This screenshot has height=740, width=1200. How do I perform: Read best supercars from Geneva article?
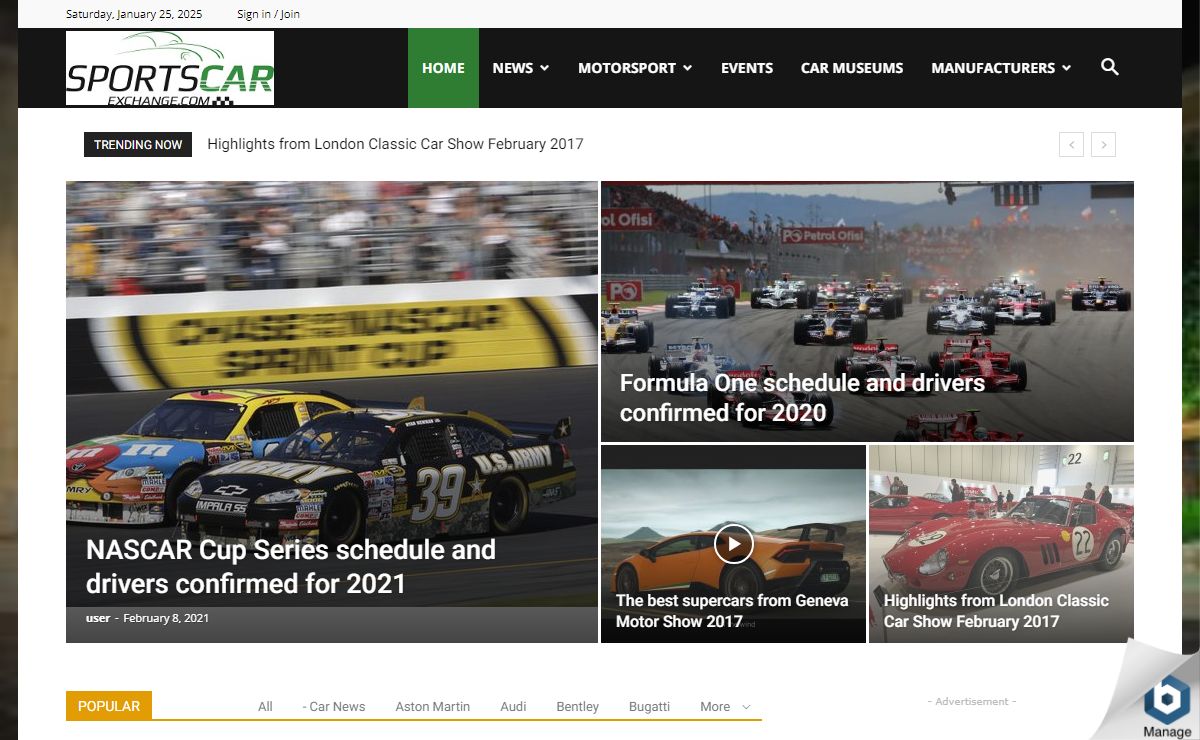[732, 611]
